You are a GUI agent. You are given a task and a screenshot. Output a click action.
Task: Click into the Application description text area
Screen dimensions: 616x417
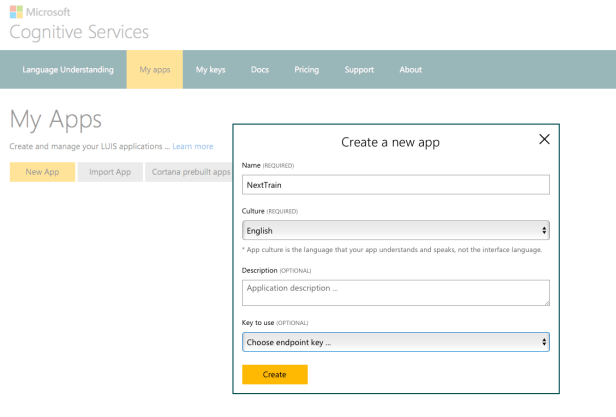[396, 292]
